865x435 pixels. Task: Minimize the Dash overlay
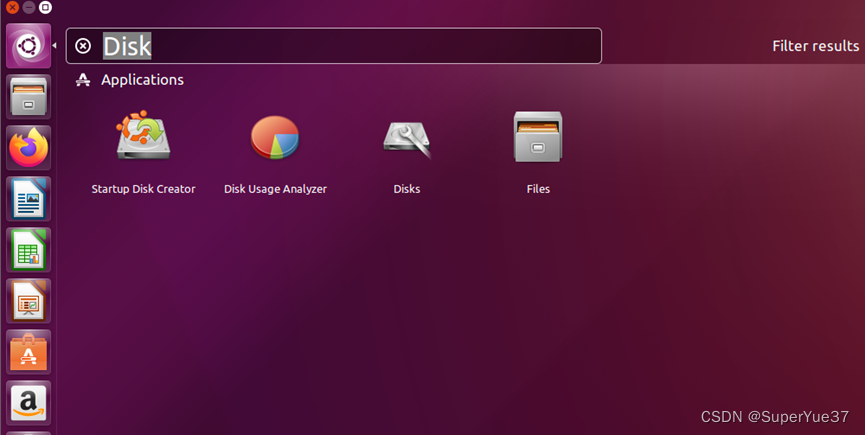coord(29,8)
